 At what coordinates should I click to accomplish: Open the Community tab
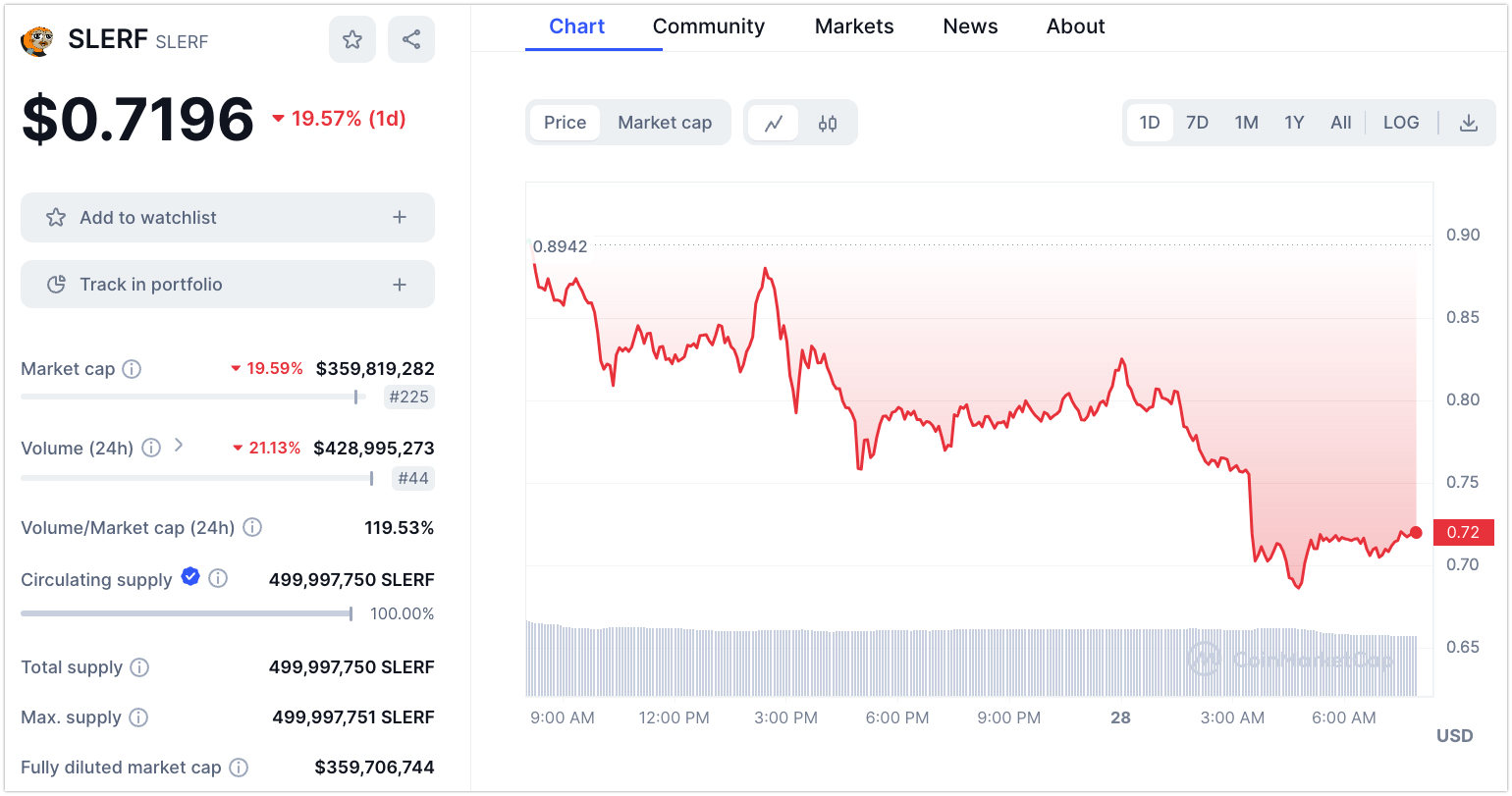[708, 27]
